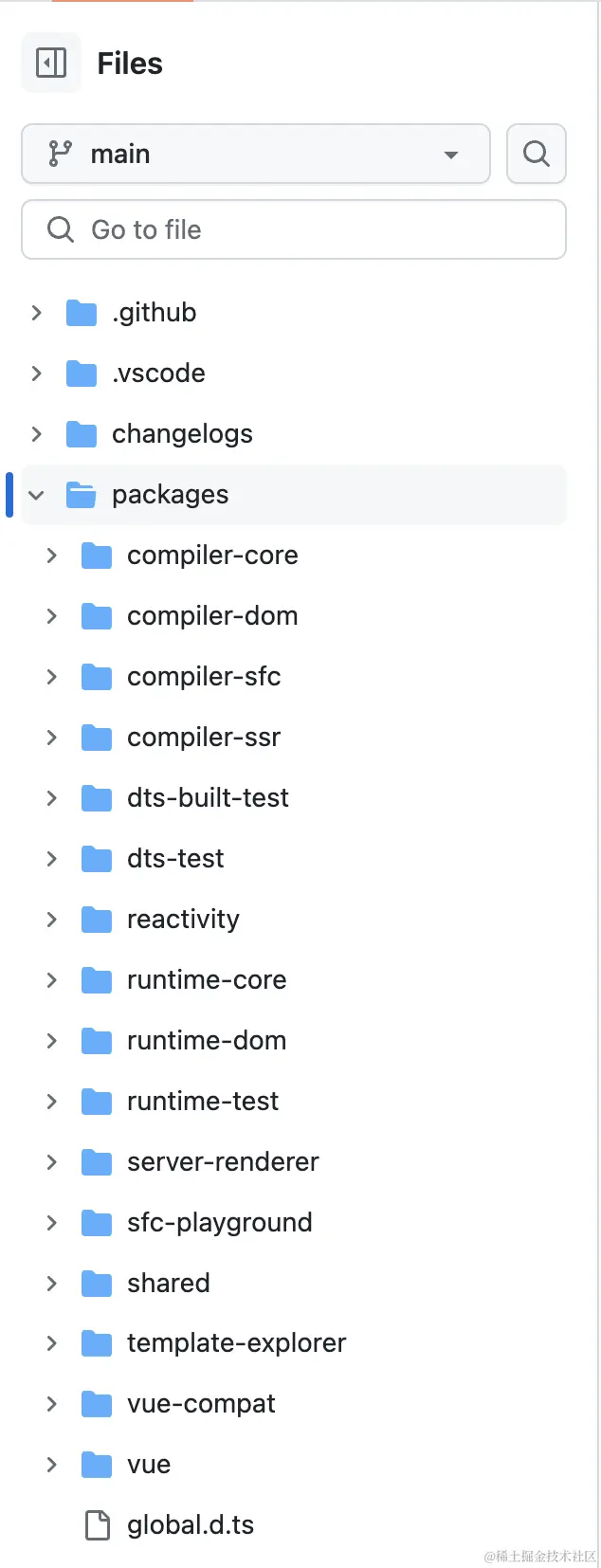The width and height of the screenshot is (601, 1568).
Task: Click the global.d.ts file icon
Action: 97,1525
